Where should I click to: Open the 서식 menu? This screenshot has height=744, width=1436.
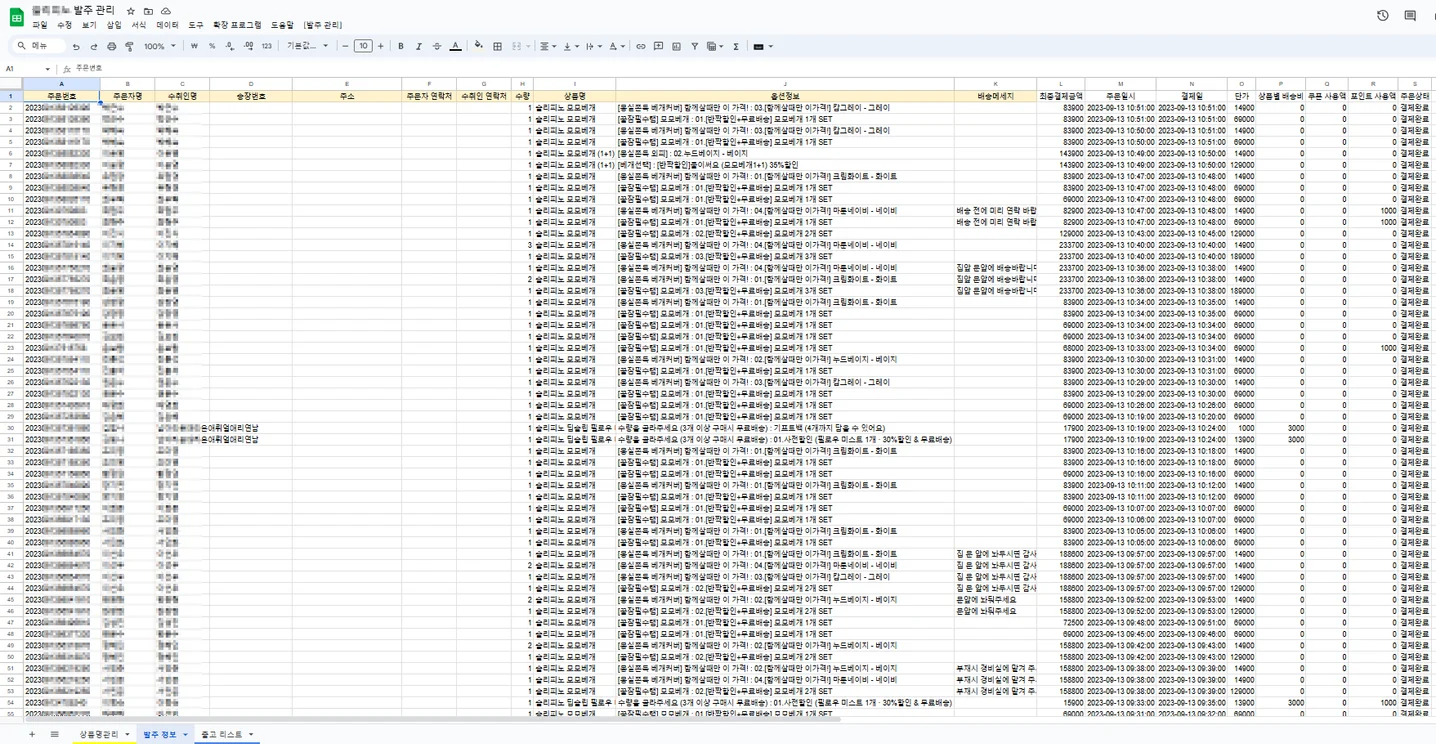pos(139,25)
